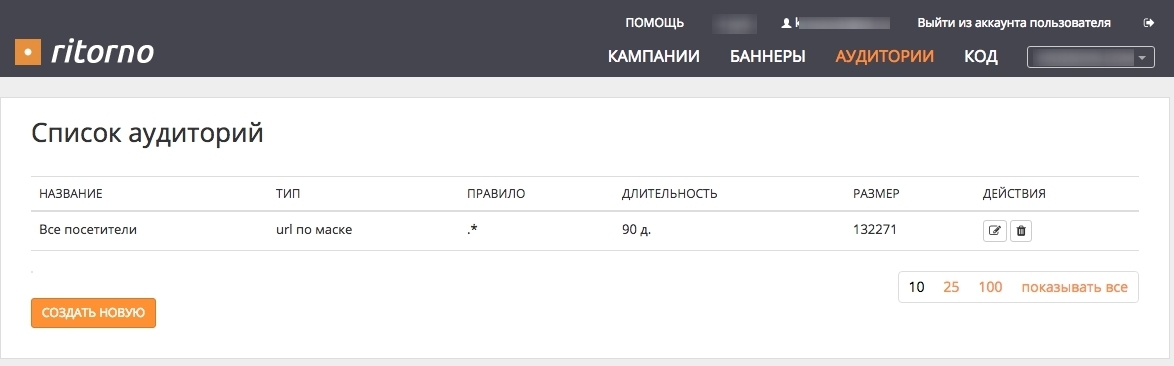Open the account selector dropdown
Viewport: 1174px width, 366px height.
click(x=1091, y=57)
